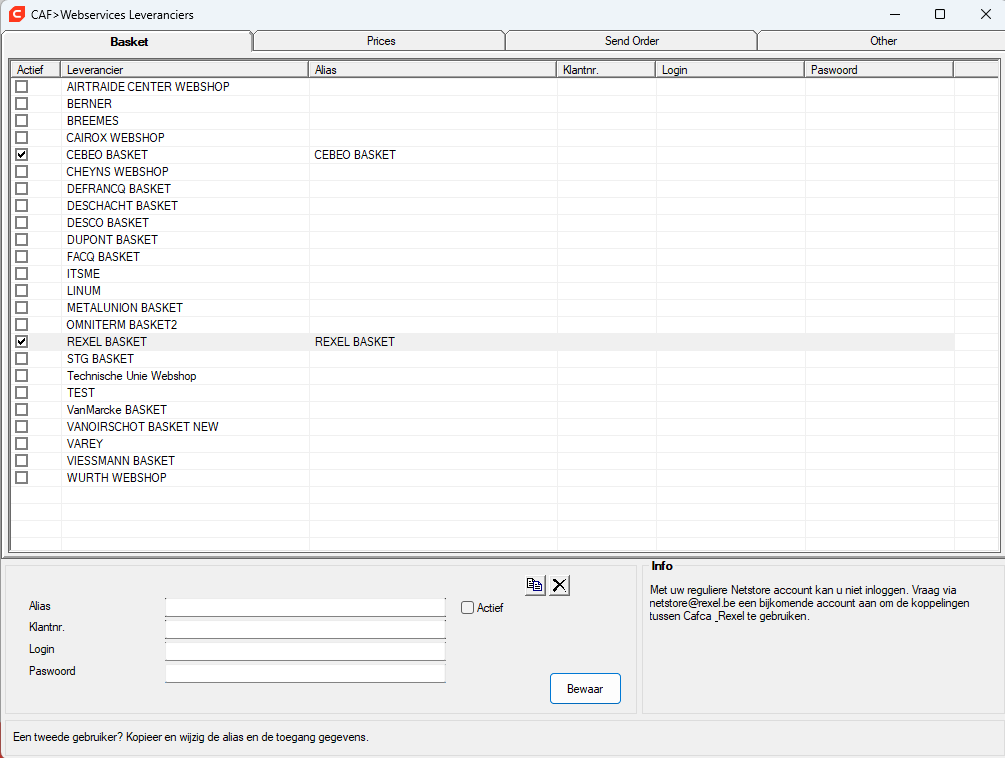Click the Alias column header
This screenshot has height=758, width=1005.
pyautogui.click(x=433, y=70)
